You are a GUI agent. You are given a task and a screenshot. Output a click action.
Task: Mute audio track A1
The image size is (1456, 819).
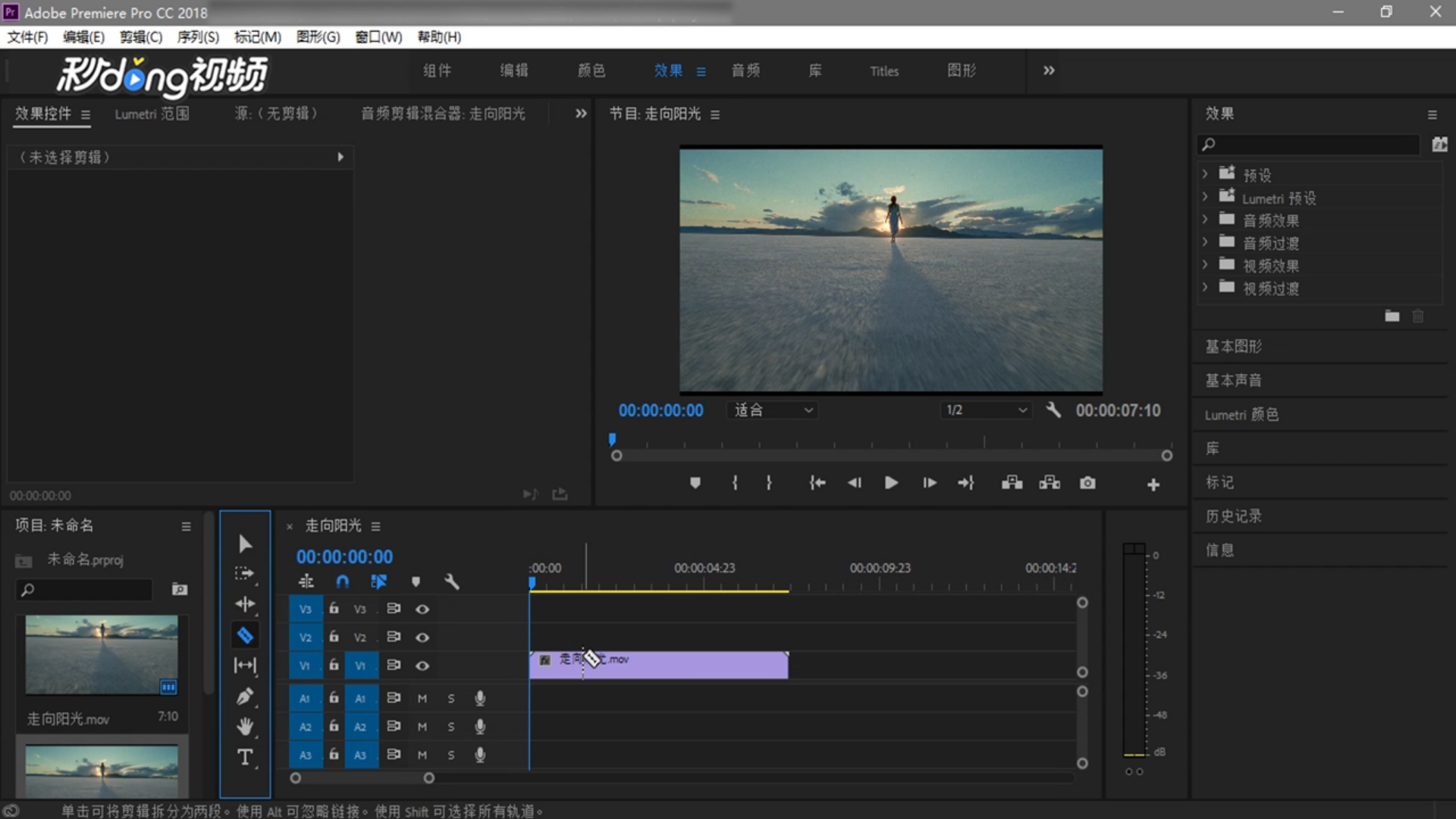(422, 698)
